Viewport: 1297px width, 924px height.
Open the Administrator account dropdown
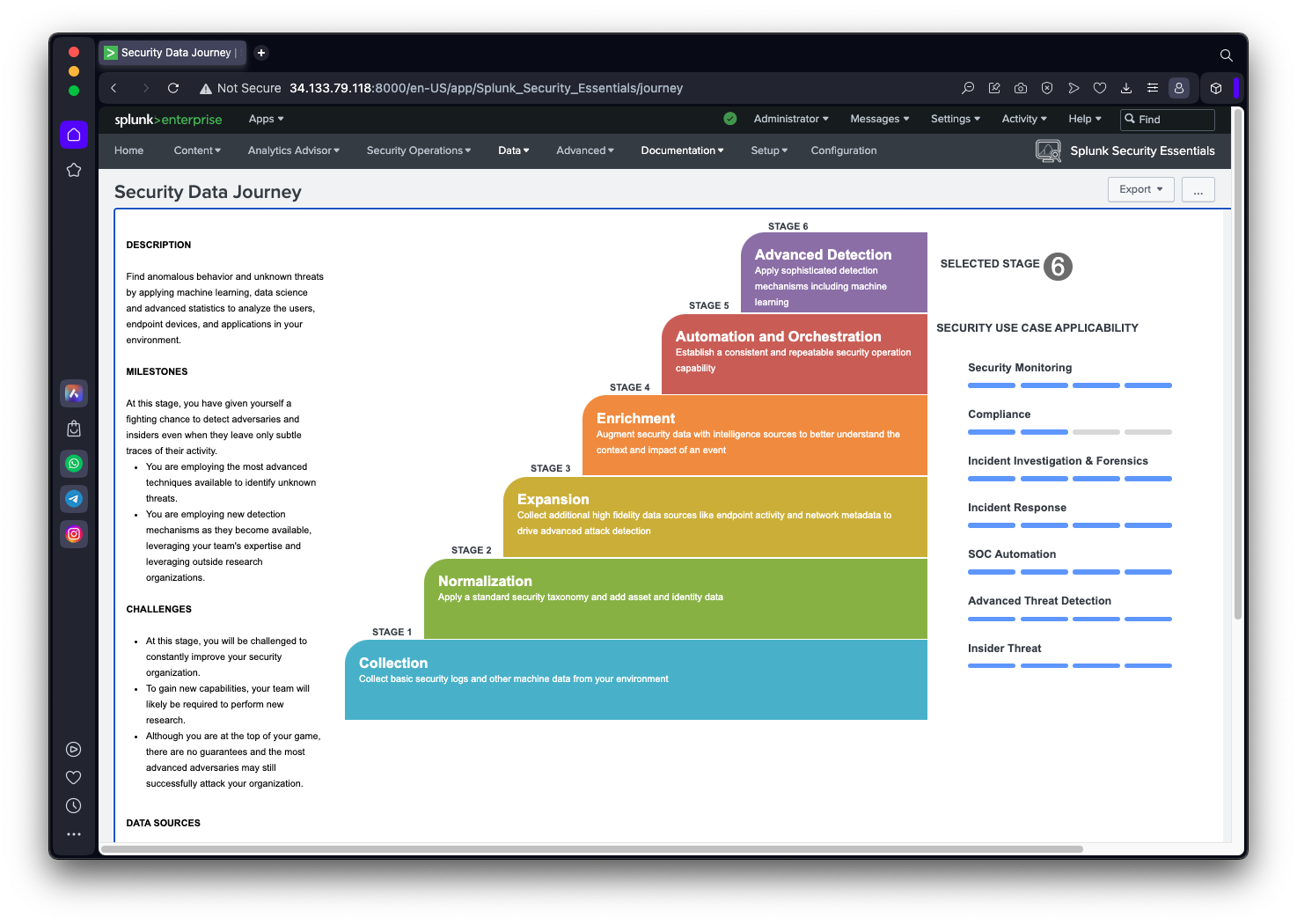tap(791, 119)
